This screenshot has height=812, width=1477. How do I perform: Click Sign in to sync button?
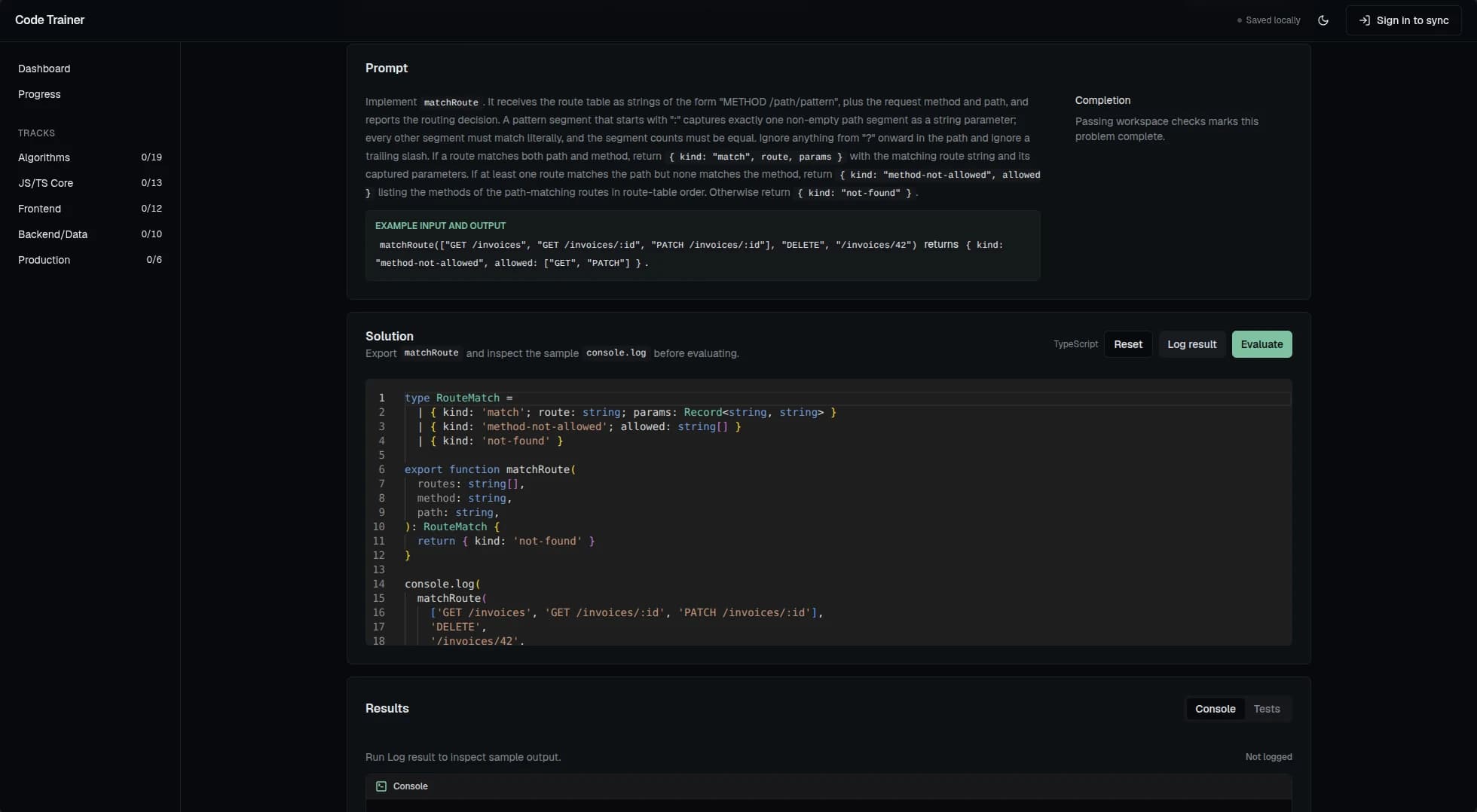(1403, 20)
